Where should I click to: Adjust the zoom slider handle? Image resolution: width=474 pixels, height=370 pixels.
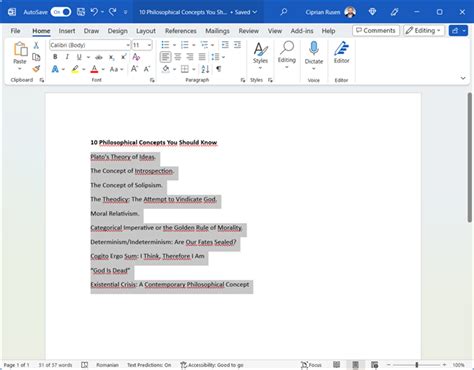coord(417,365)
